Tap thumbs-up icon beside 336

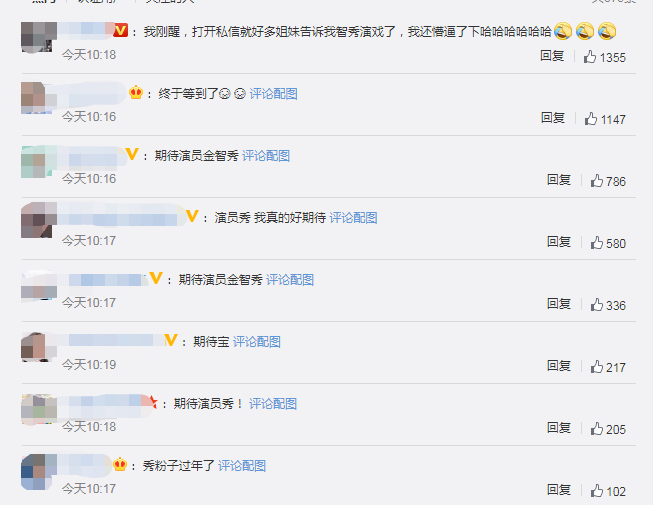(x=596, y=305)
